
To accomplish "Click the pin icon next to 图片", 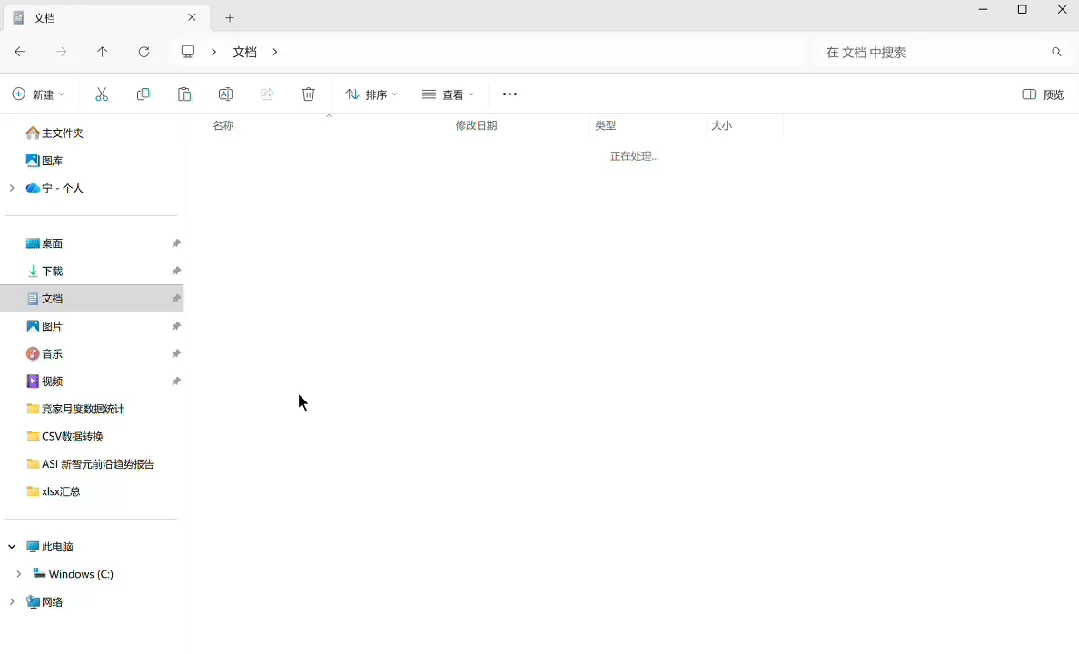I will (x=176, y=326).
